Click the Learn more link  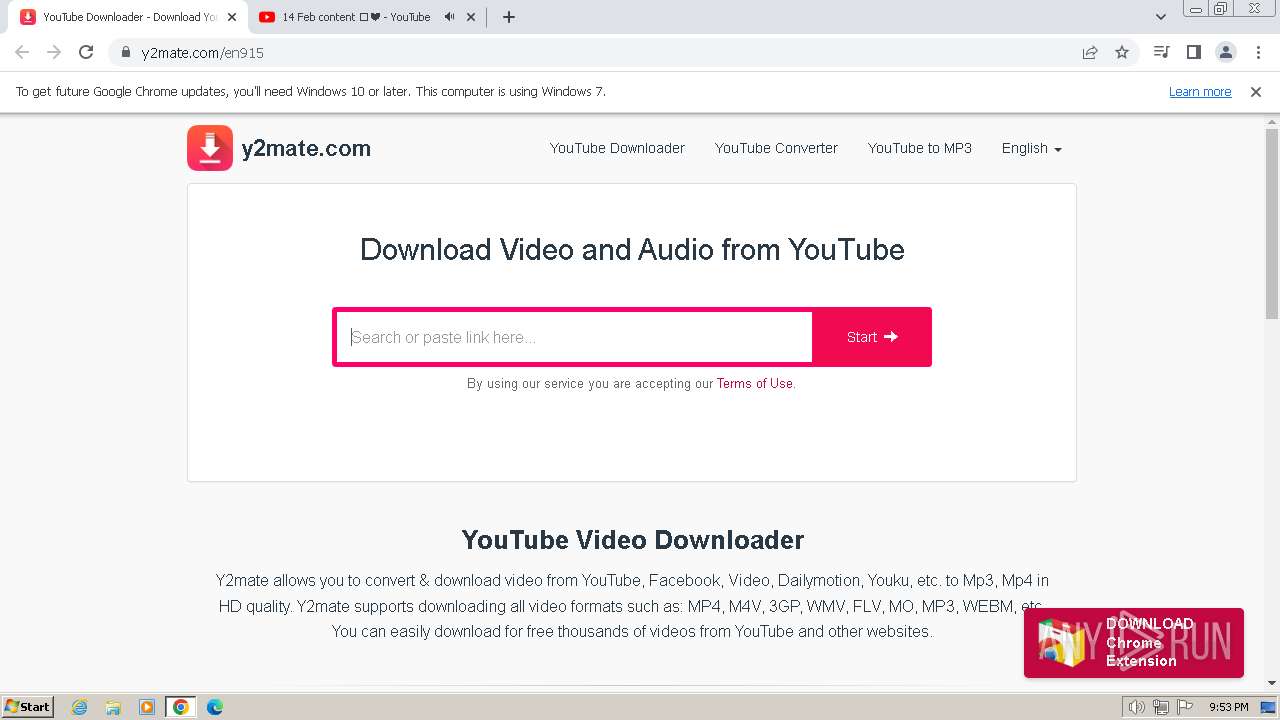[1200, 92]
